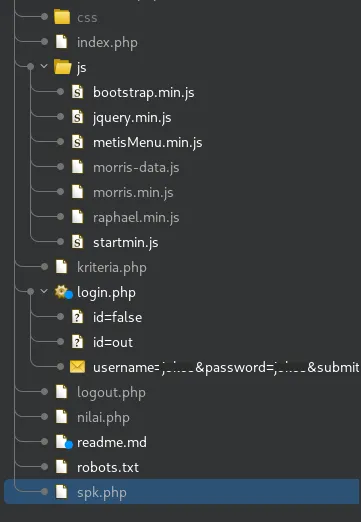The width and height of the screenshot is (361, 522).
Task: Collapse the js folder chevron
Action: coord(44,66)
